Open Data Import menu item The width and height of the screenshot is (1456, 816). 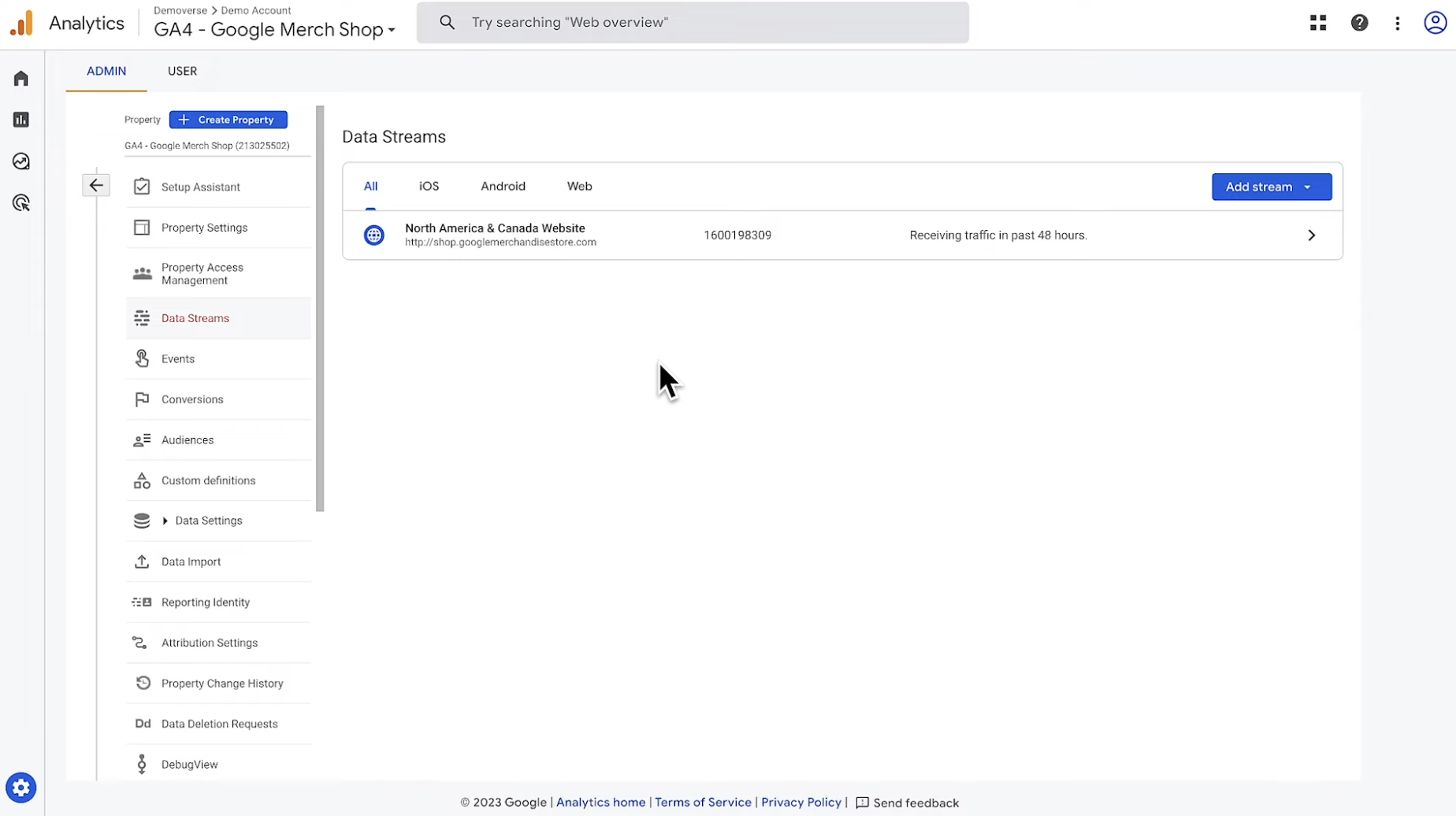pyautogui.click(x=218, y=562)
